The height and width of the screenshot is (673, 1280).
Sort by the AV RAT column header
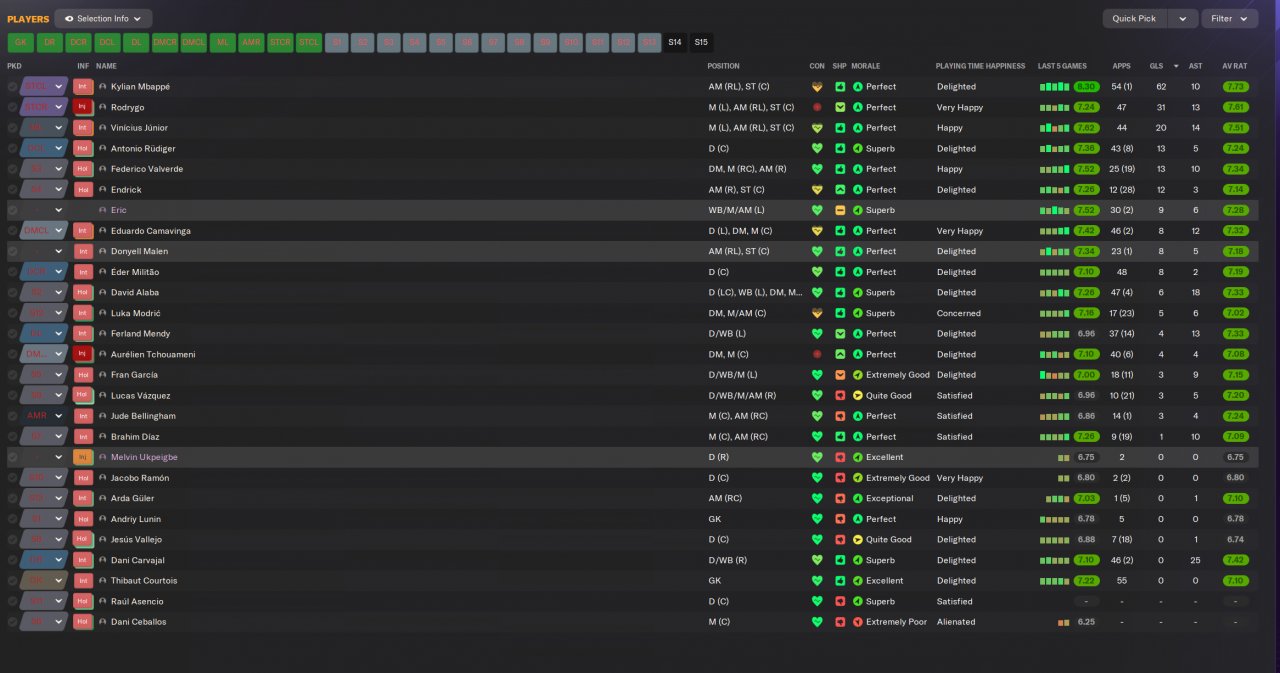tap(1235, 66)
